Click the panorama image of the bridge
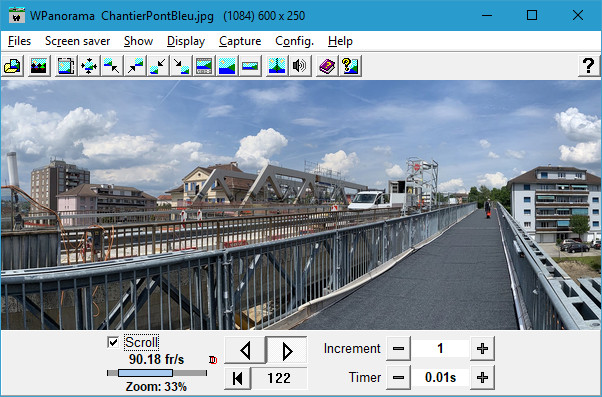Screen dimensions: 602x397 click(x=301, y=205)
